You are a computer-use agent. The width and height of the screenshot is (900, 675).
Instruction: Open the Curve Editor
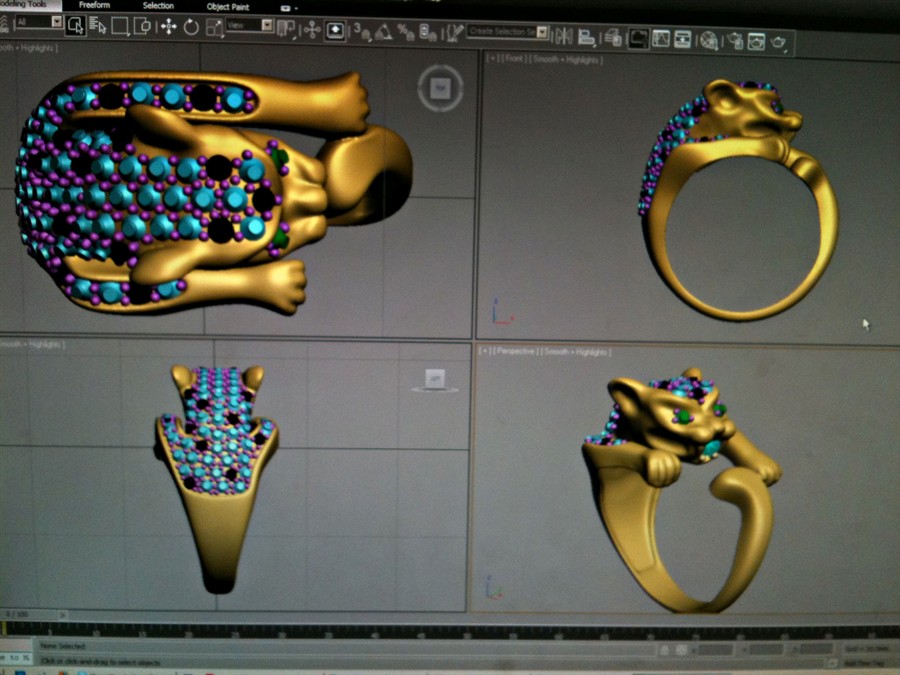coord(660,39)
